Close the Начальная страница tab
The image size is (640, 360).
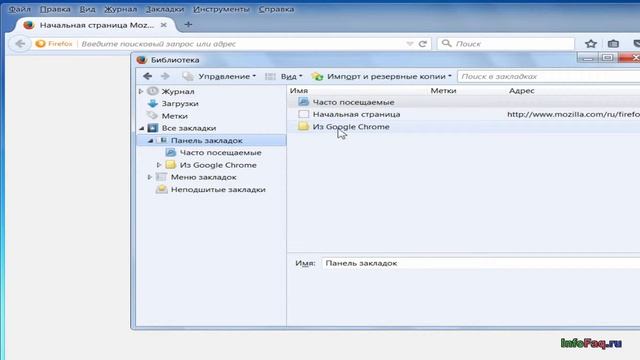click(x=163, y=25)
